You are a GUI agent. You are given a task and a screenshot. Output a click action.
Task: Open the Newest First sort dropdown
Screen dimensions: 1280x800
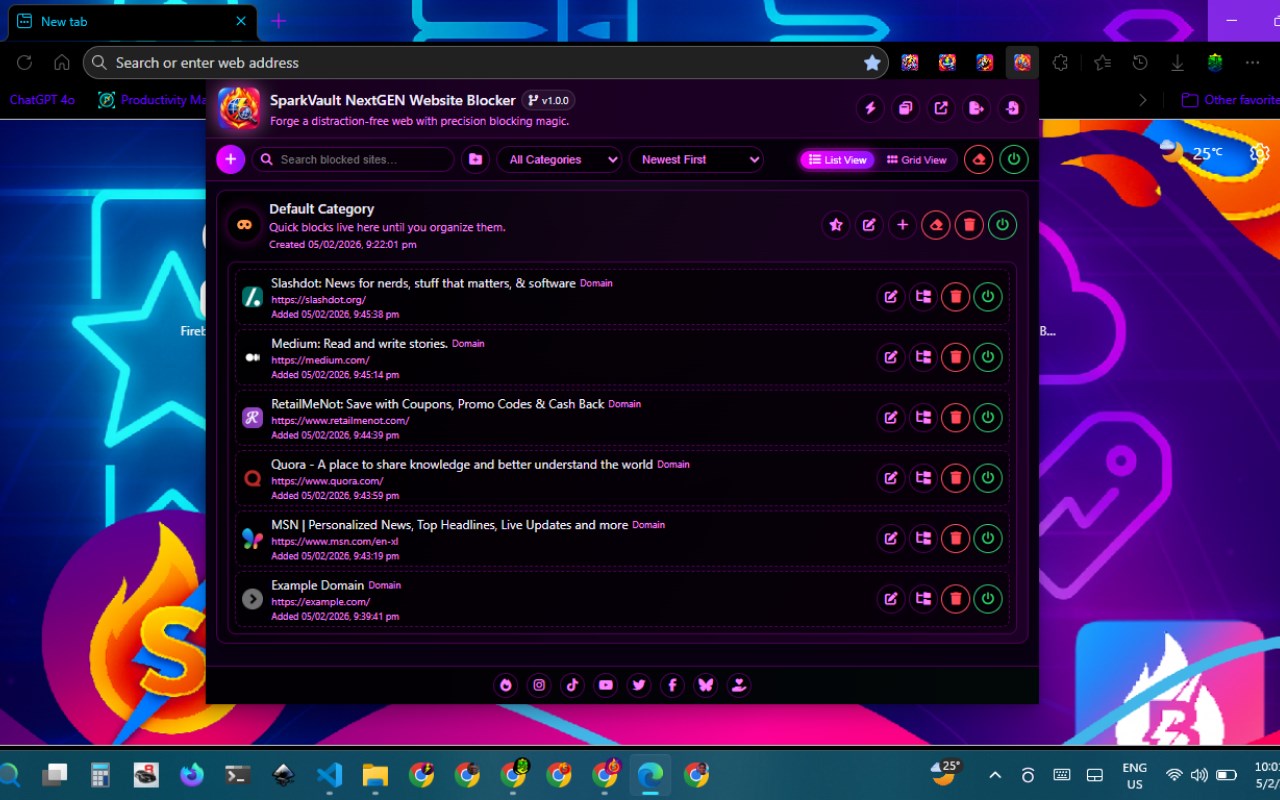tap(696, 159)
